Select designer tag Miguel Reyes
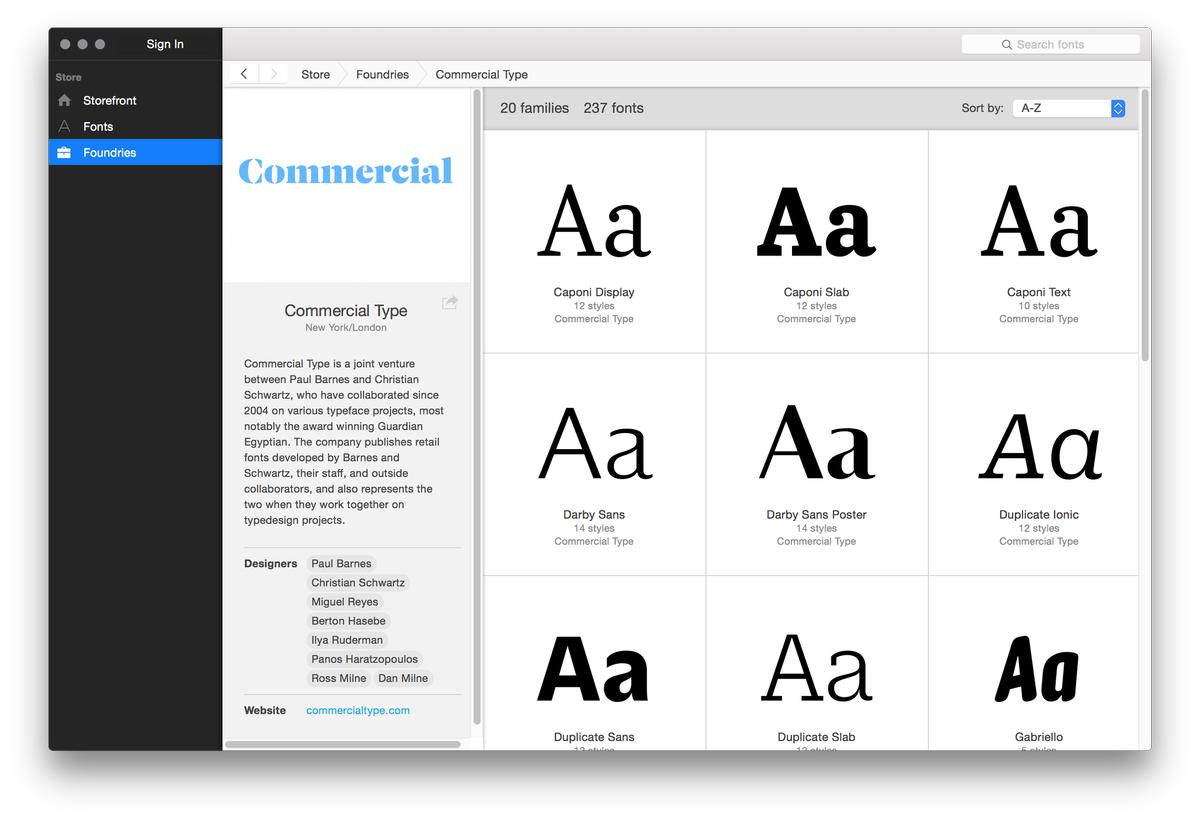 tap(344, 602)
